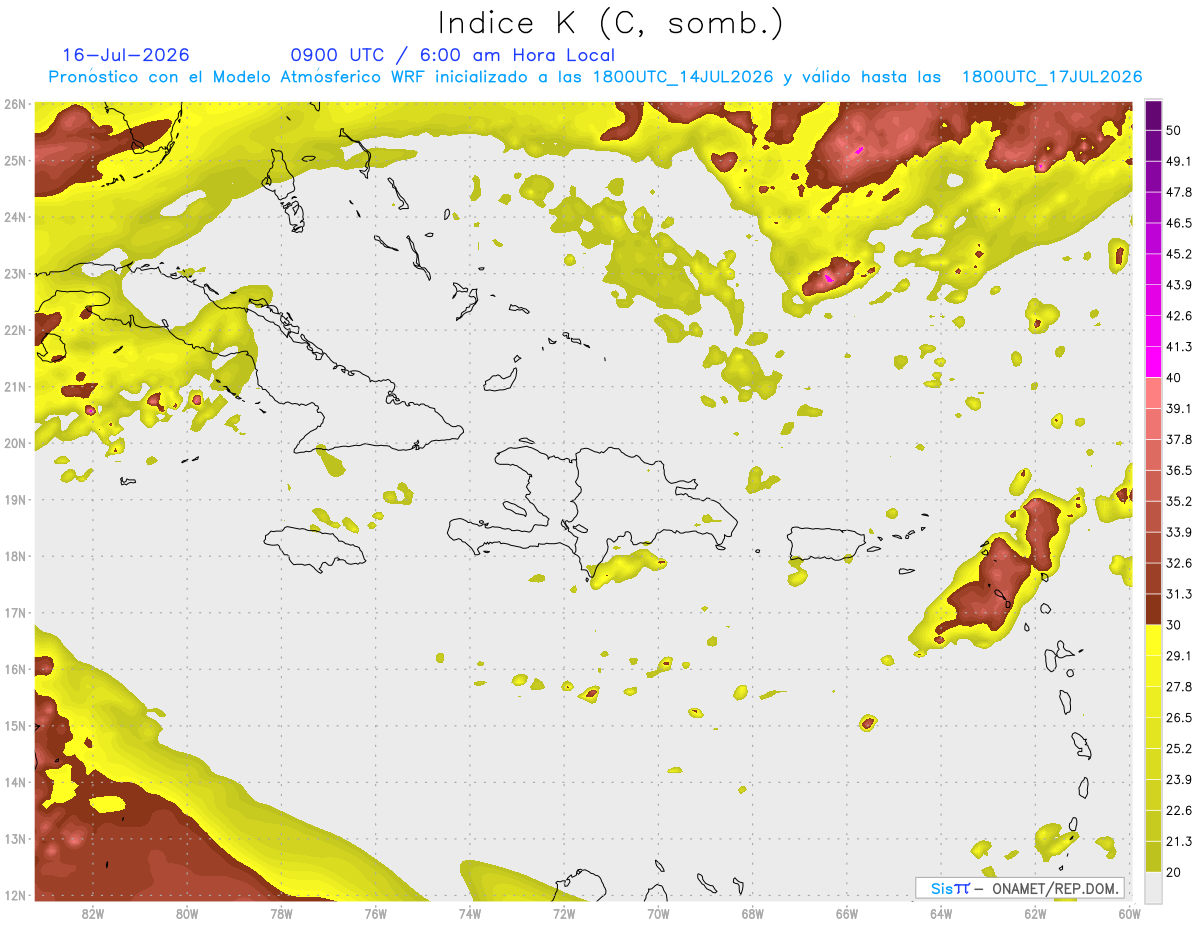Click the 16N latitude axis label
The height and width of the screenshot is (927, 1200).
15,669
